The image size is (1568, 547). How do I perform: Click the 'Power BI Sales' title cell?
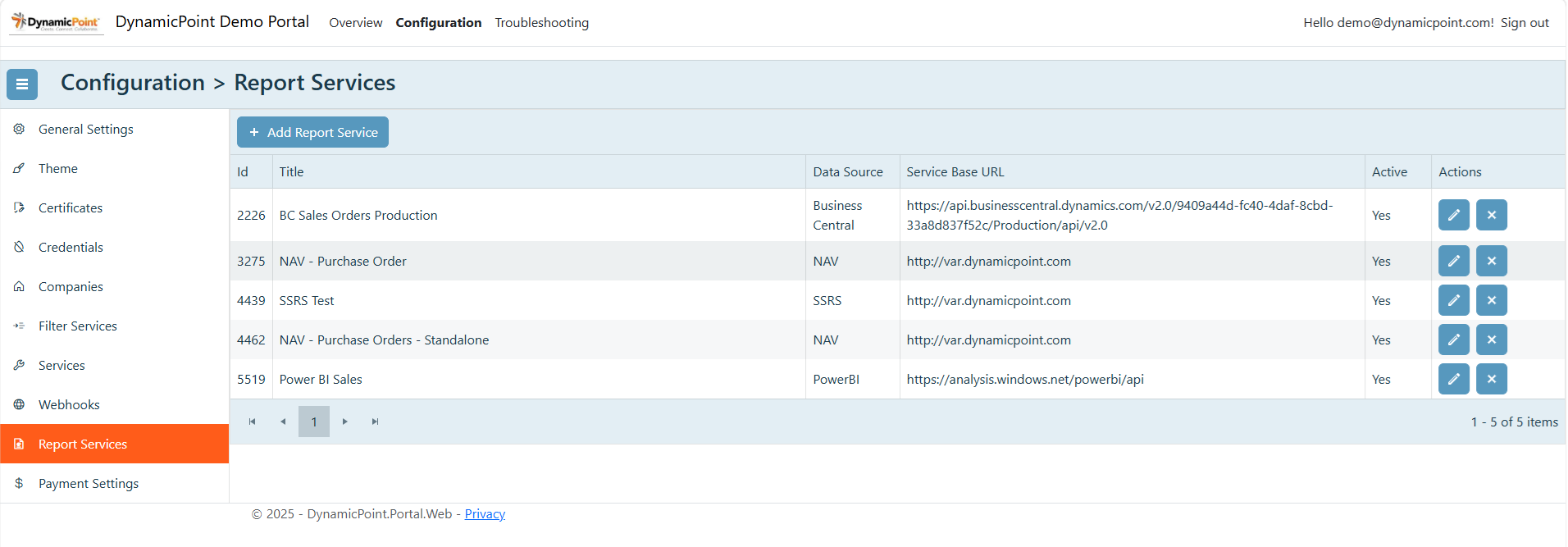[x=539, y=379]
